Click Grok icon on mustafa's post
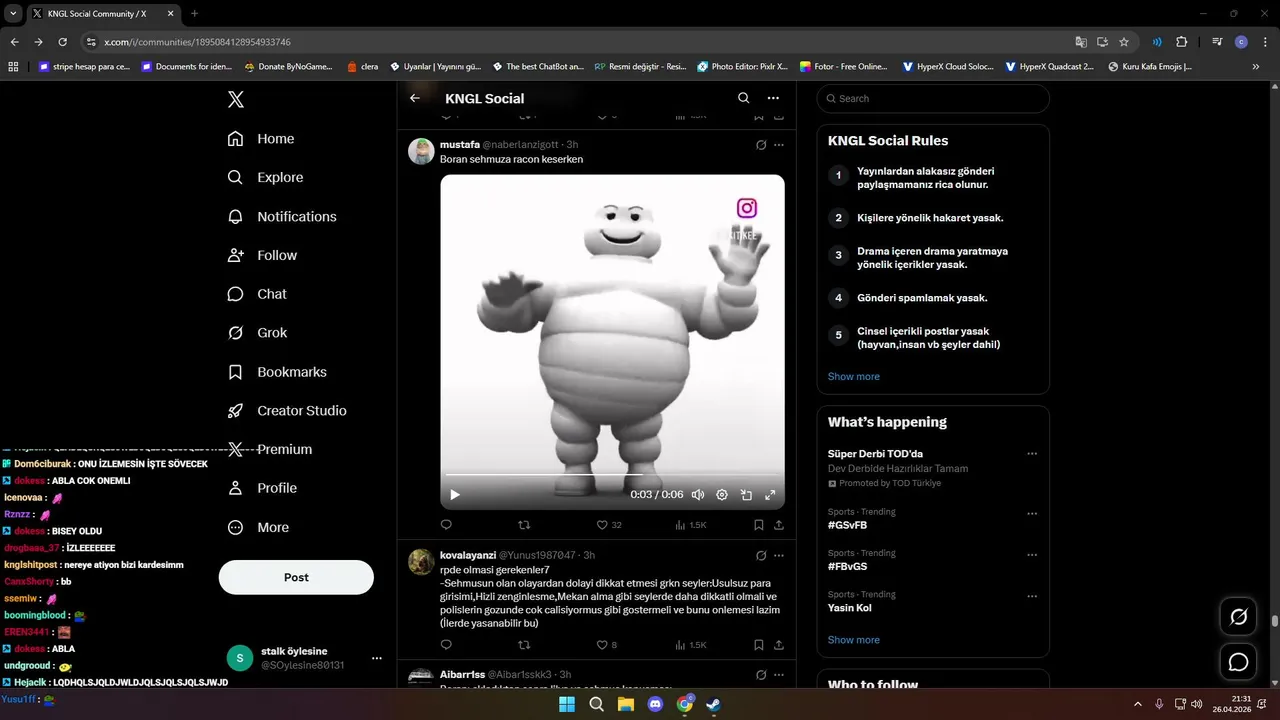Viewport: 1280px width, 720px height. coord(761,145)
